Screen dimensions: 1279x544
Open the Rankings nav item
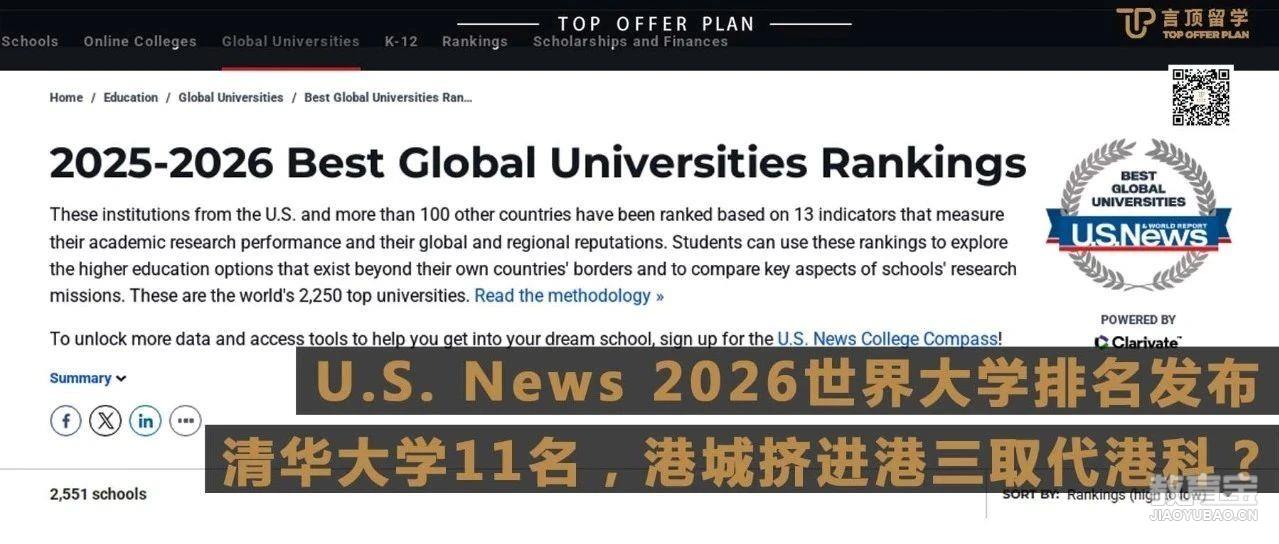pyautogui.click(x=475, y=41)
